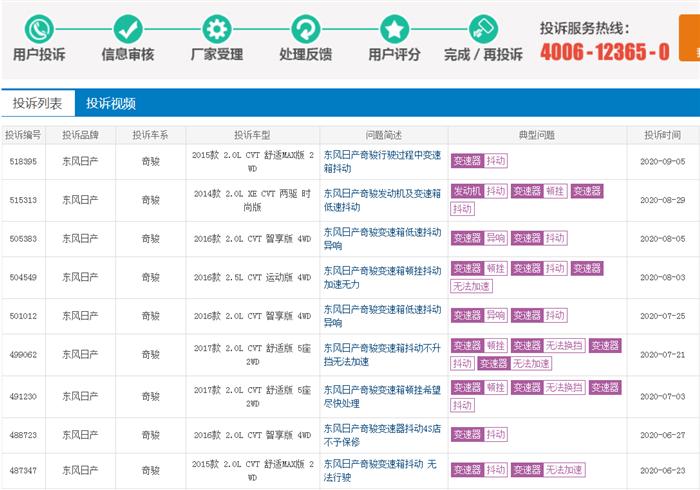This screenshot has width=700, height=490.
Task: Open complaint 东风日产奇骏发动机及变速箱低速抖动
Action: click(382, 200)
